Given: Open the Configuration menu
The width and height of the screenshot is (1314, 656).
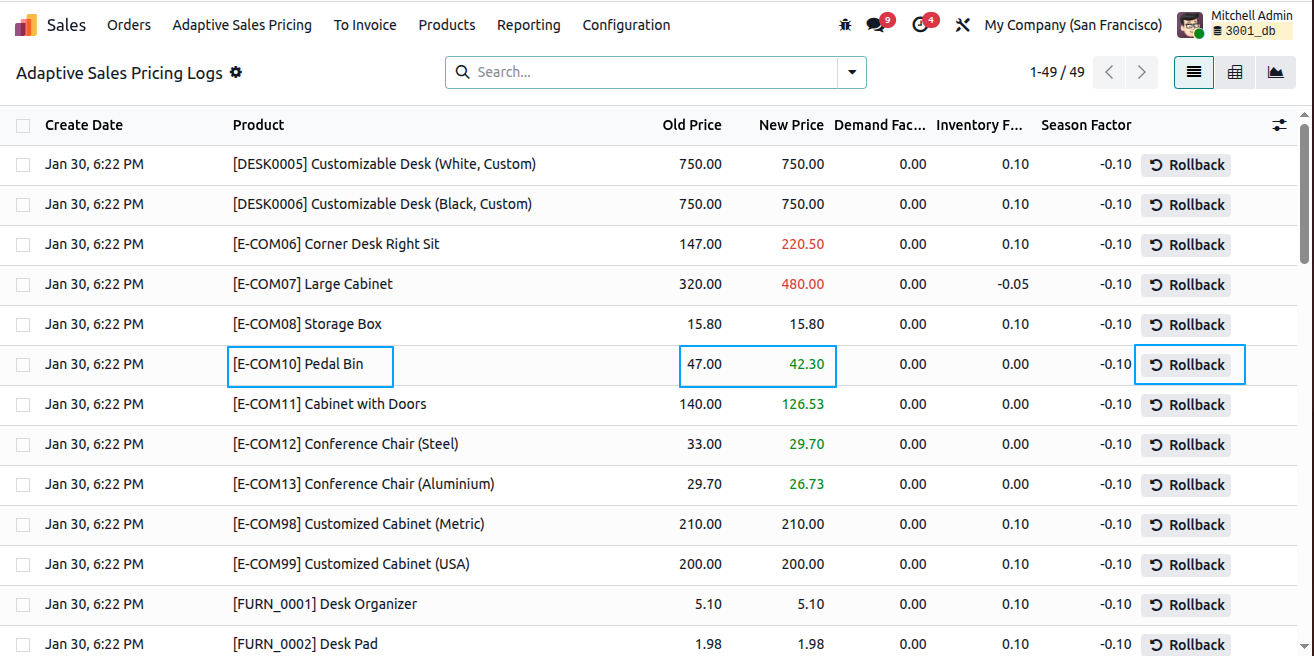Looking at the screenshot, I should 626,25.
